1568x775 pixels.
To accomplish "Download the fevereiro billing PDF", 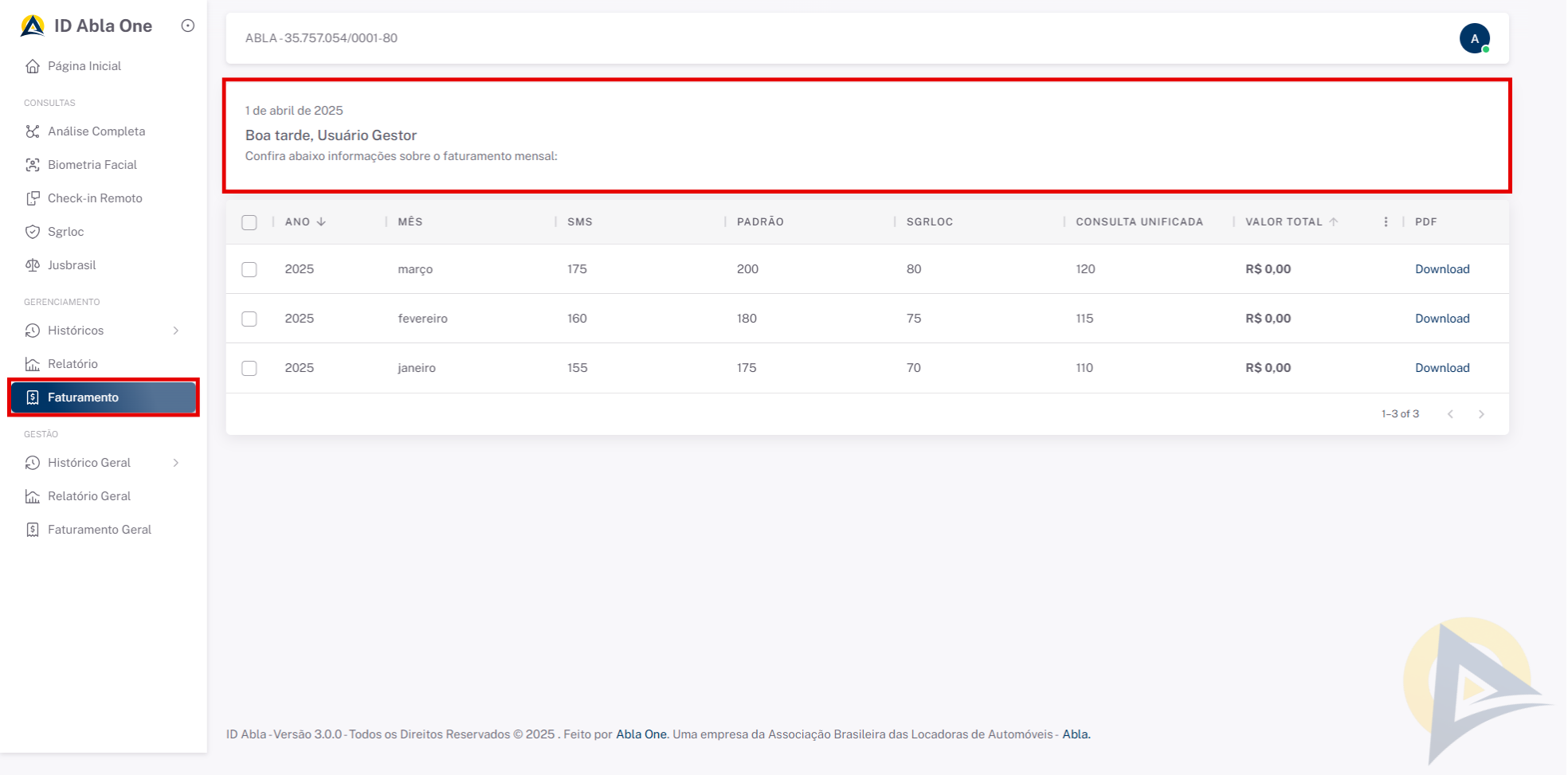I will click(x=1441, y=319).
